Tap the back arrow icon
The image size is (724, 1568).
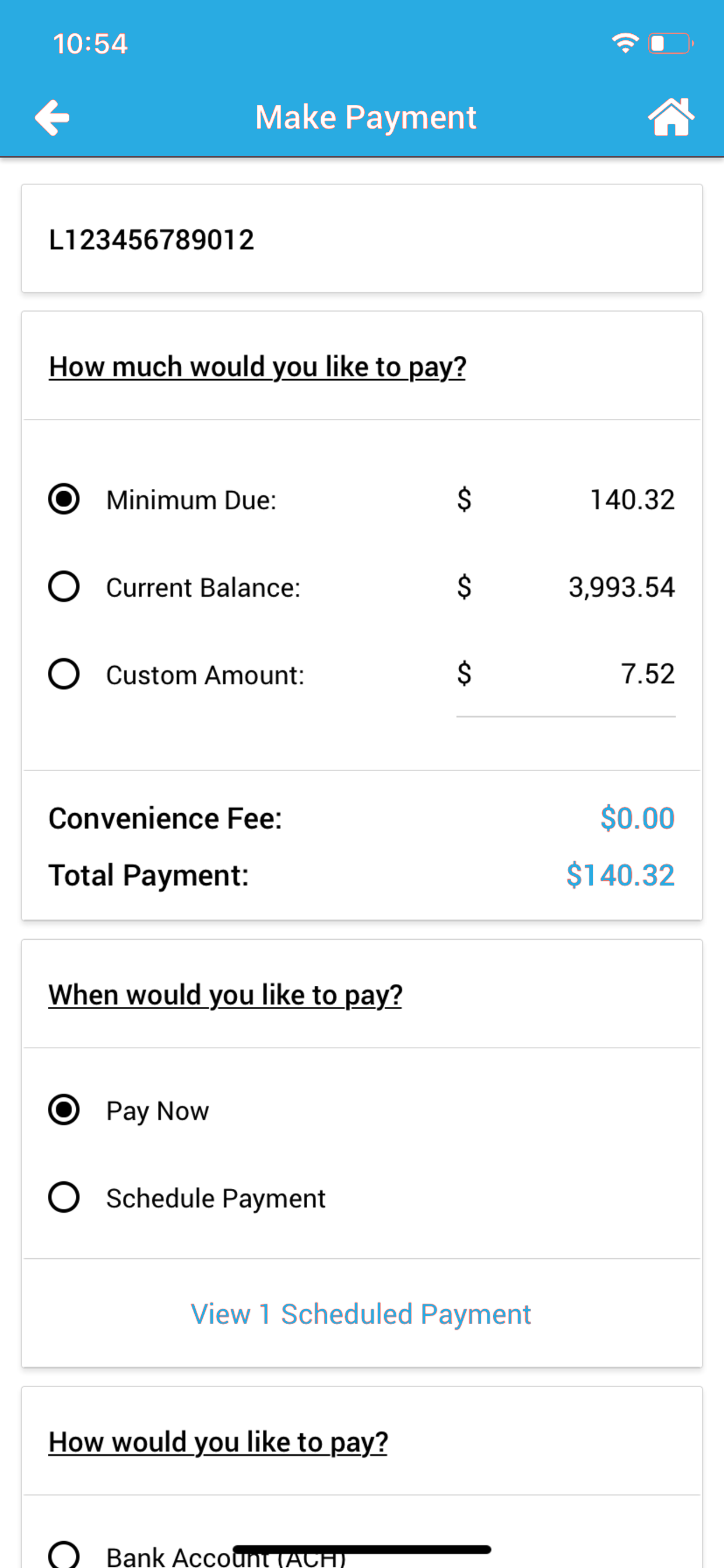52,117
